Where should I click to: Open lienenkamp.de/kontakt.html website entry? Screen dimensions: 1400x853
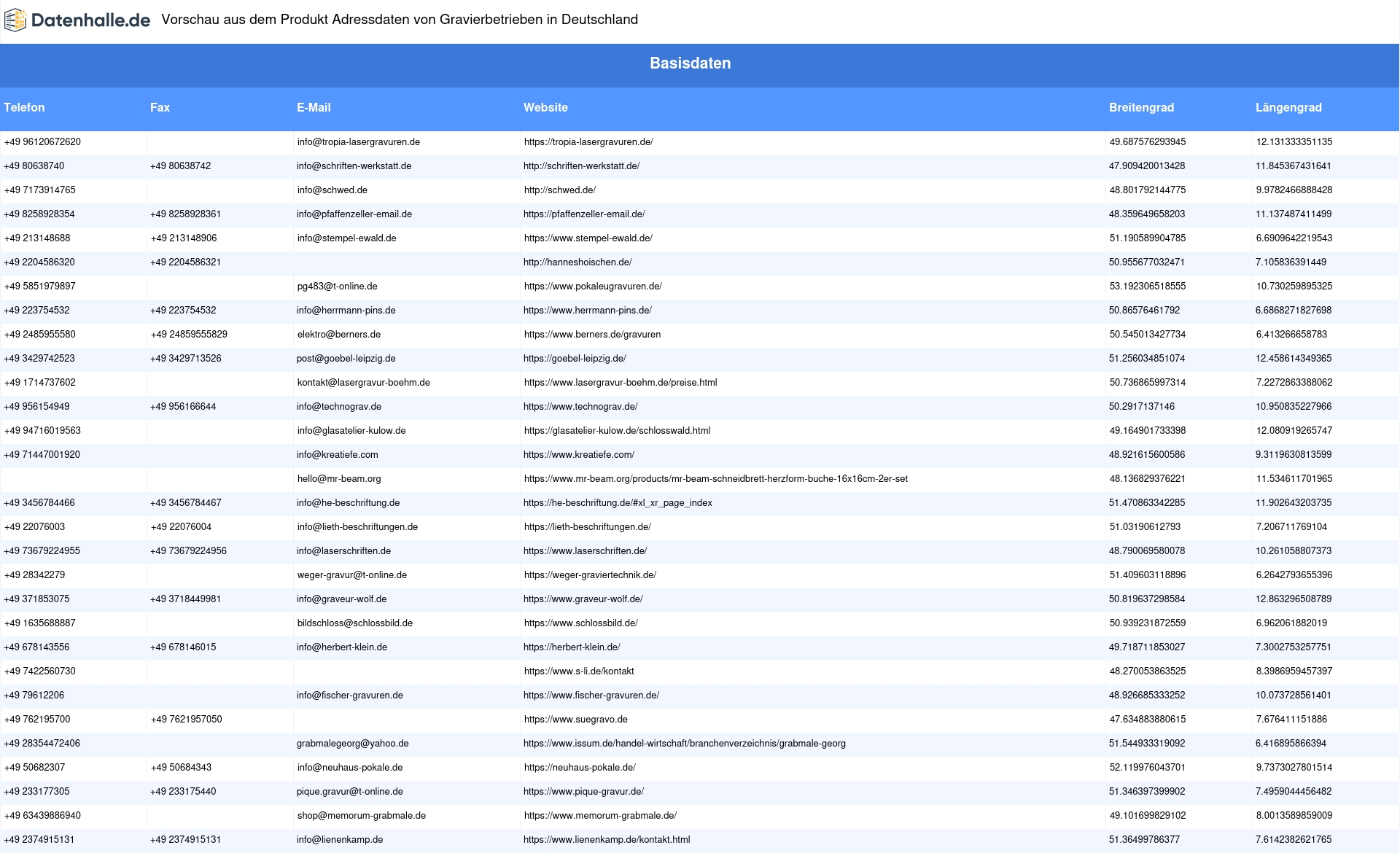pos(607,840)
